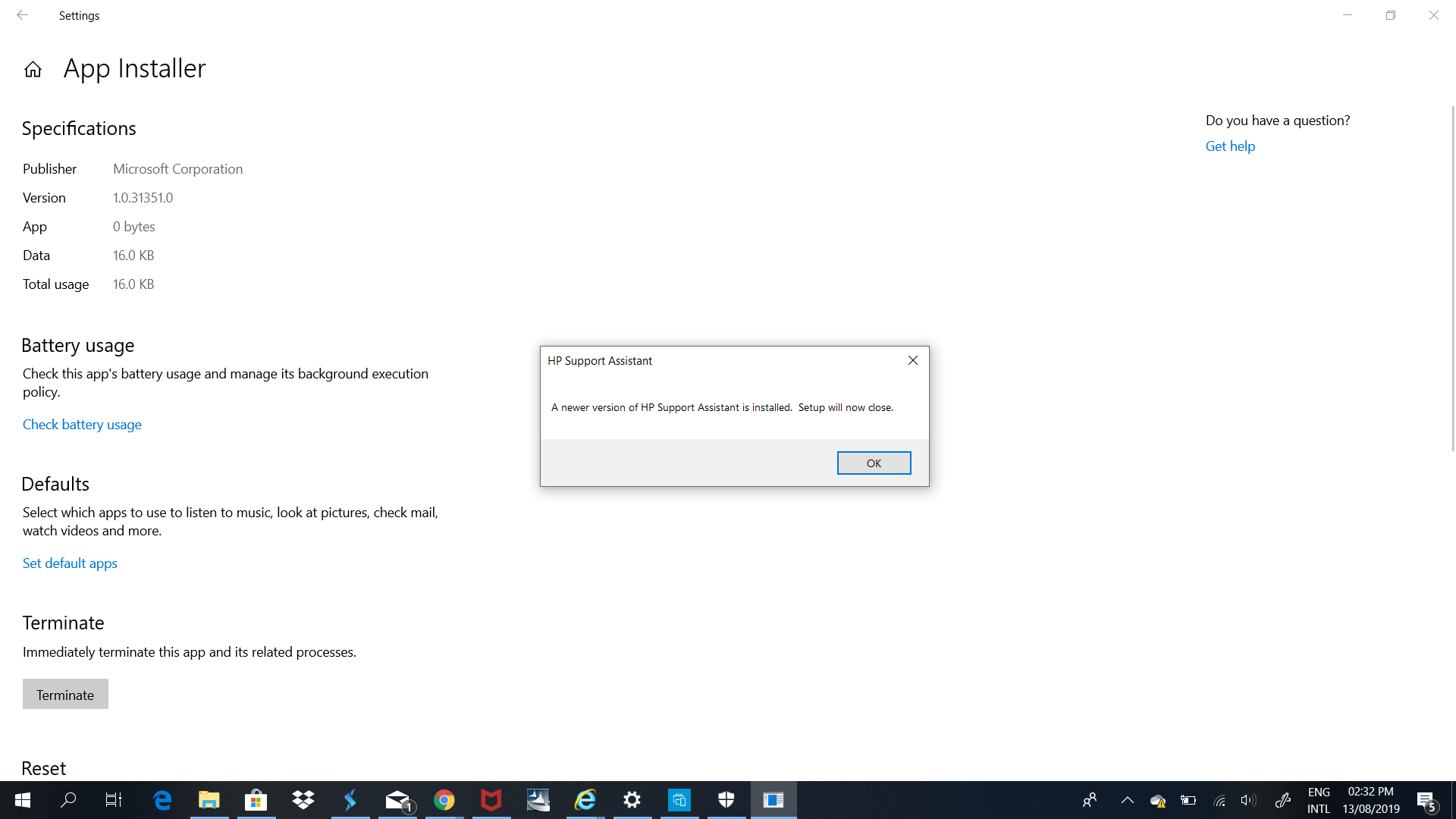Launch Google Chrome
The height and width of the screenshot is (819, 1456).
444,800
